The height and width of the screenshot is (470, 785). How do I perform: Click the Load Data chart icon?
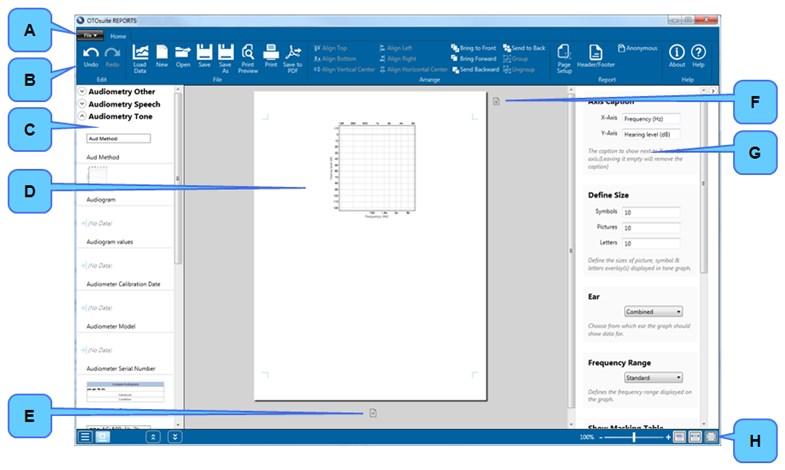140,52
